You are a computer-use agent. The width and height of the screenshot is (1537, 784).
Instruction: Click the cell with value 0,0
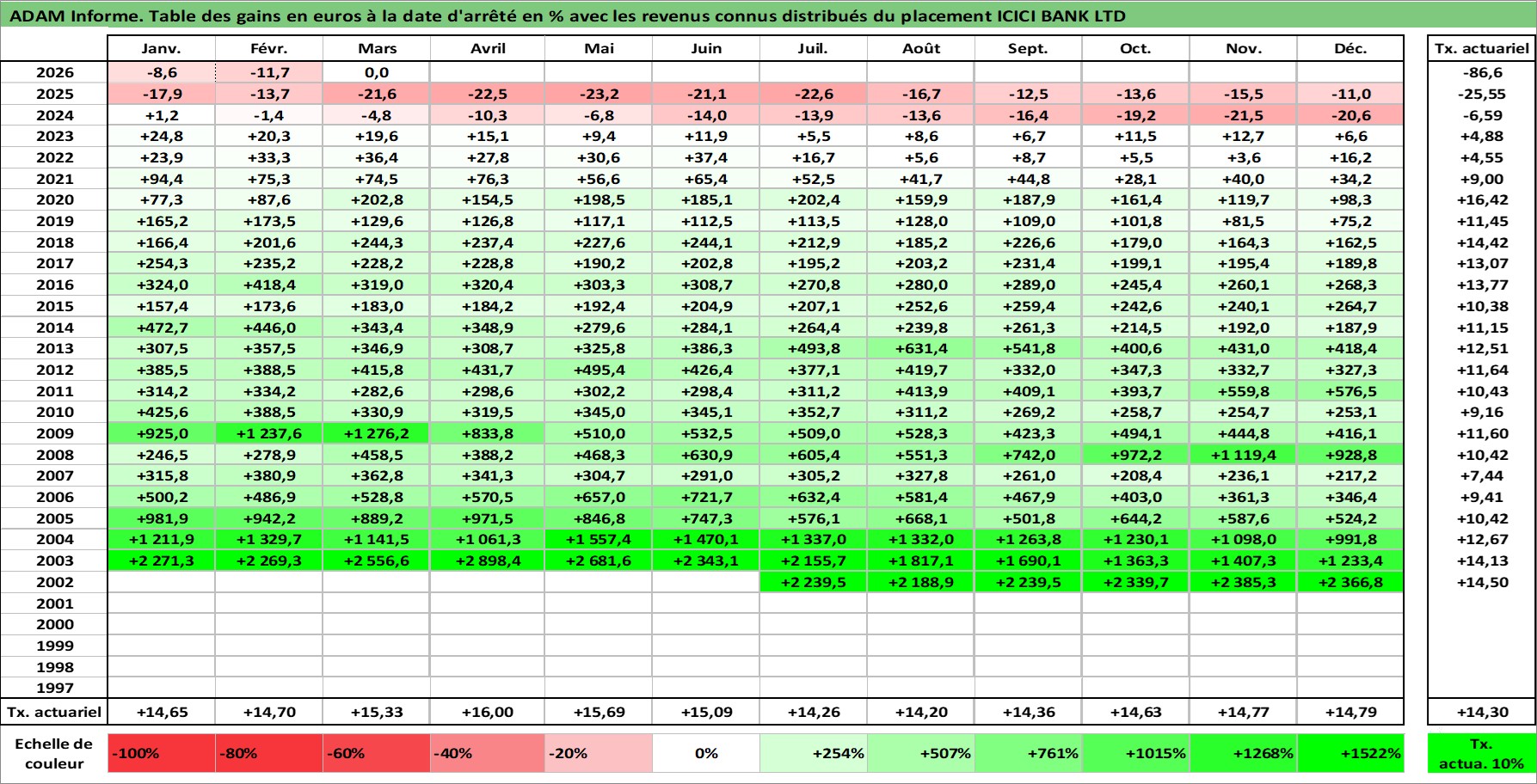(x=377, y=72)
